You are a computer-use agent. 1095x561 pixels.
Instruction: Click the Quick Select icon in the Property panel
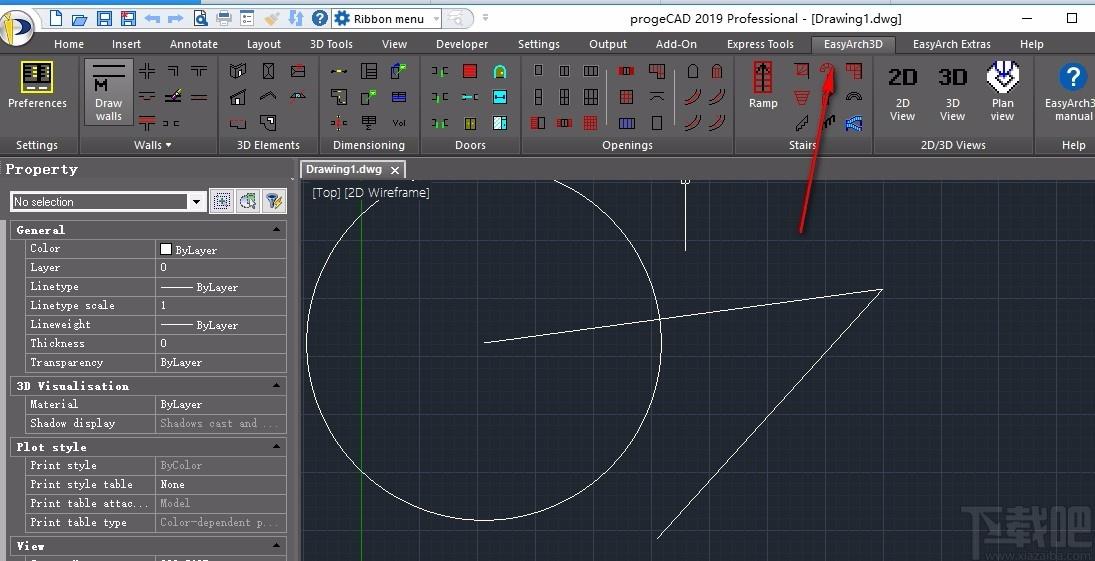(247, 201)
